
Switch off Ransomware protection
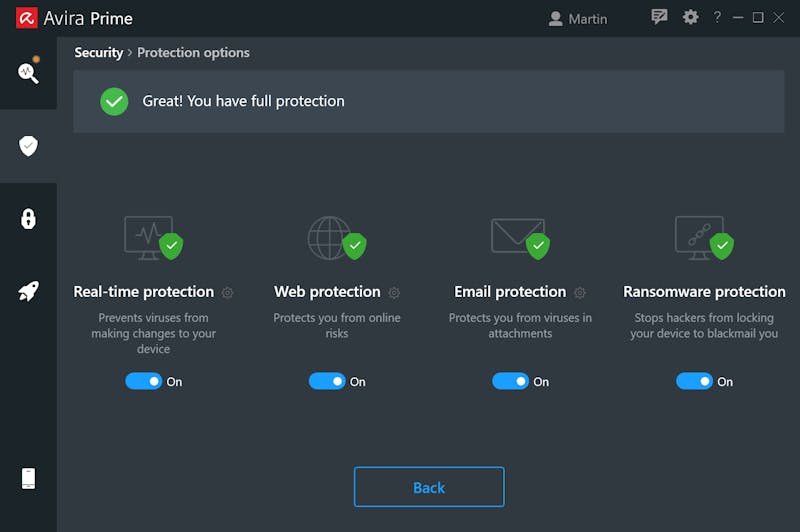coord(694,381)
